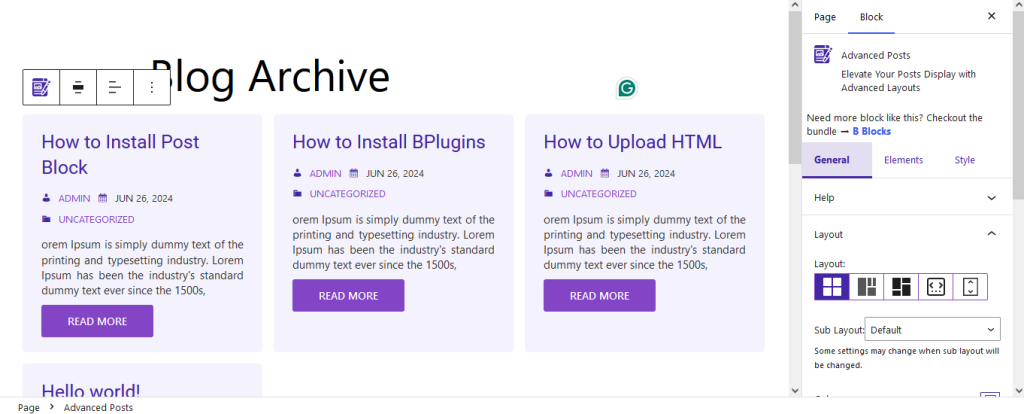This screenshot has width=1024, height=414.
Task: Click the sidebar scrollbar up arrow
Action: (x=1018, y=5)
